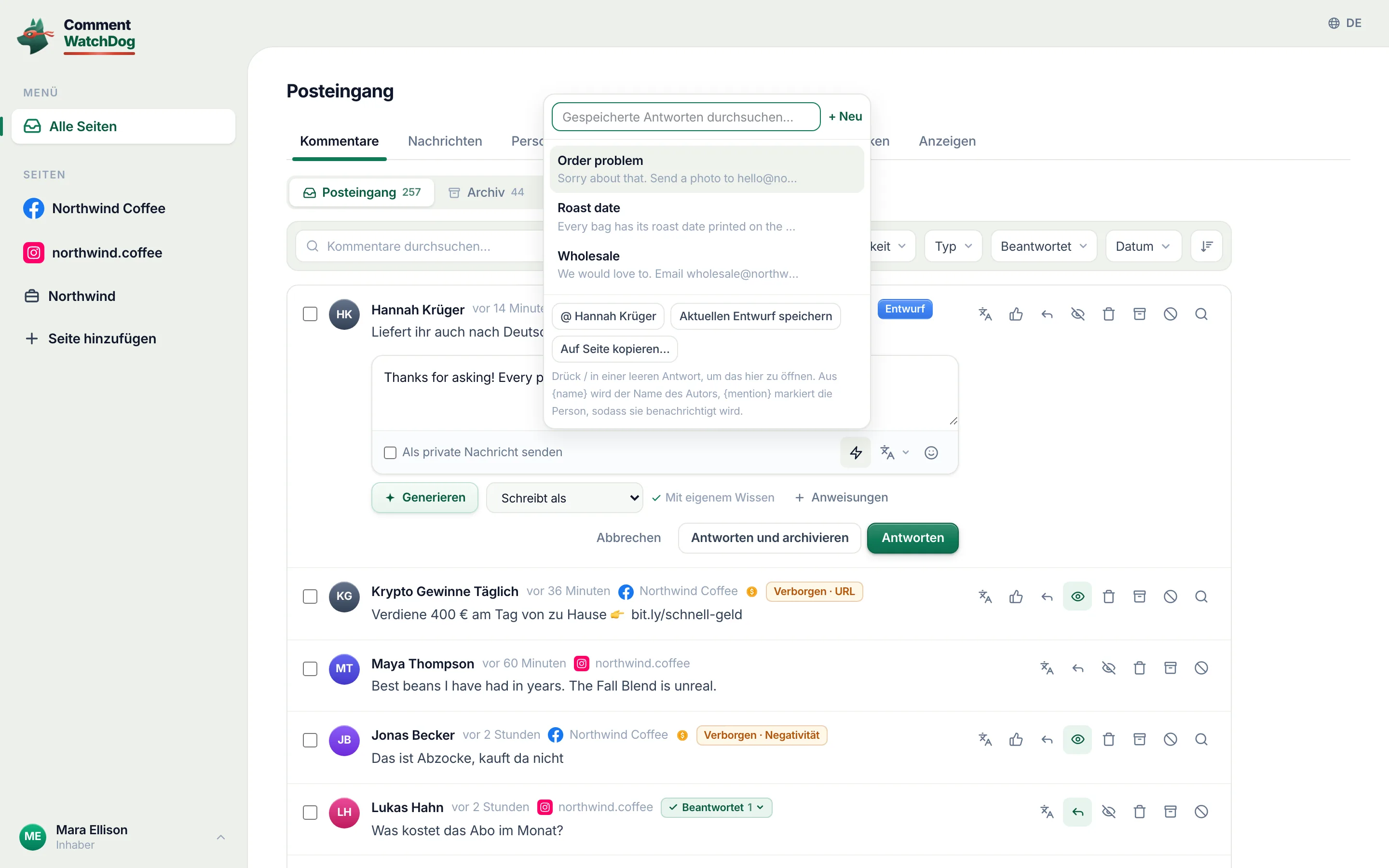Viewport: 1389px width, 868px height.
Task: Switch to the Nachrichten tab
Action: tap(445, 141)
